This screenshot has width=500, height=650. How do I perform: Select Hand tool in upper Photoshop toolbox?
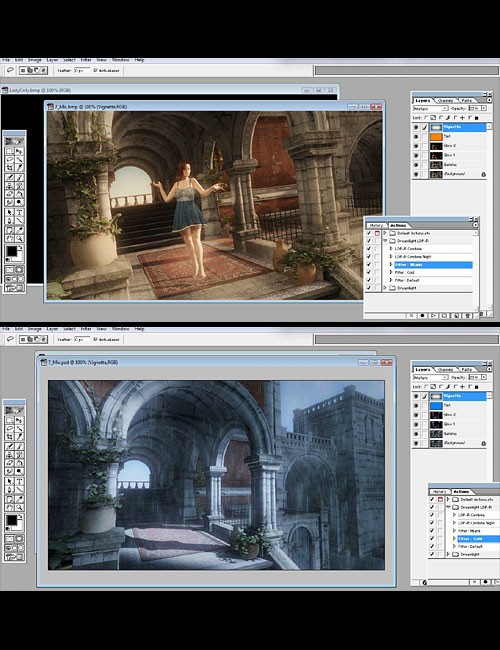point(10,238)
